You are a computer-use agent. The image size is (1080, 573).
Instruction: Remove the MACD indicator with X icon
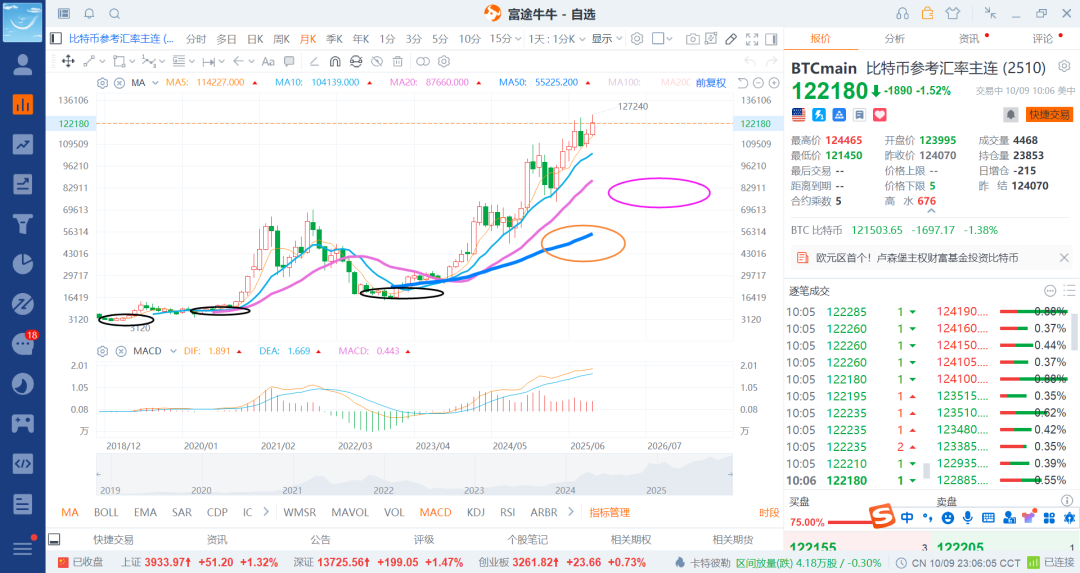coord(121,351)
